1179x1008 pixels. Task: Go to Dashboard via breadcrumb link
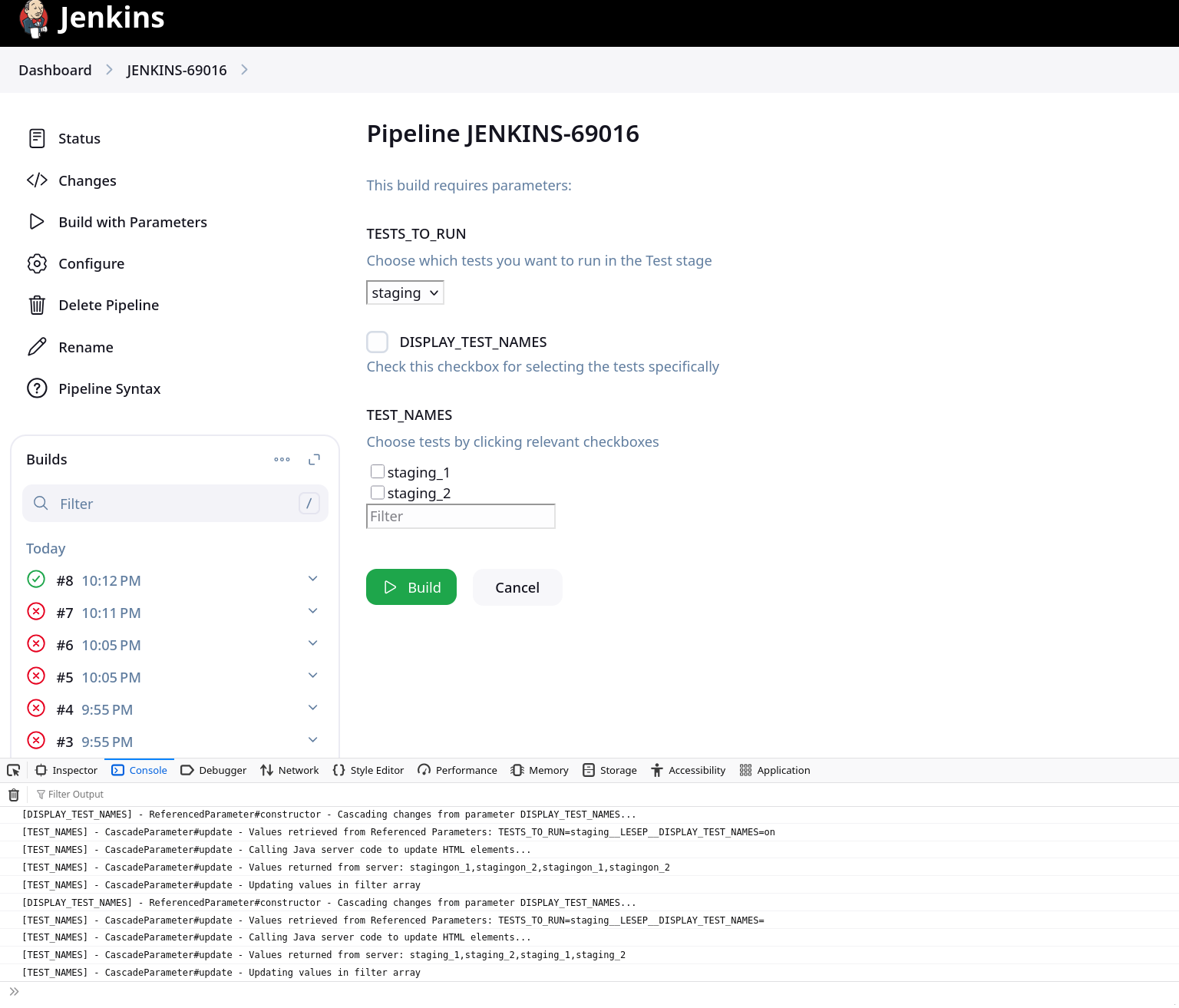(x=55, y=70)
